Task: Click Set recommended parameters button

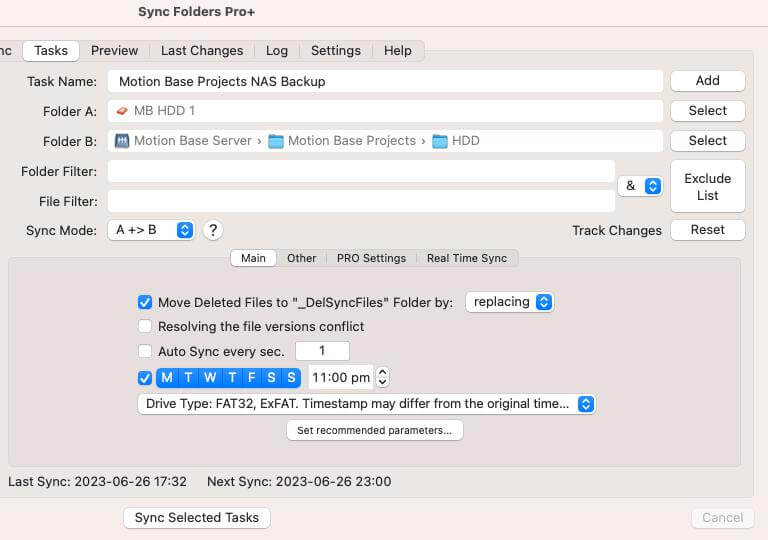Action: [x=374, y=431]
